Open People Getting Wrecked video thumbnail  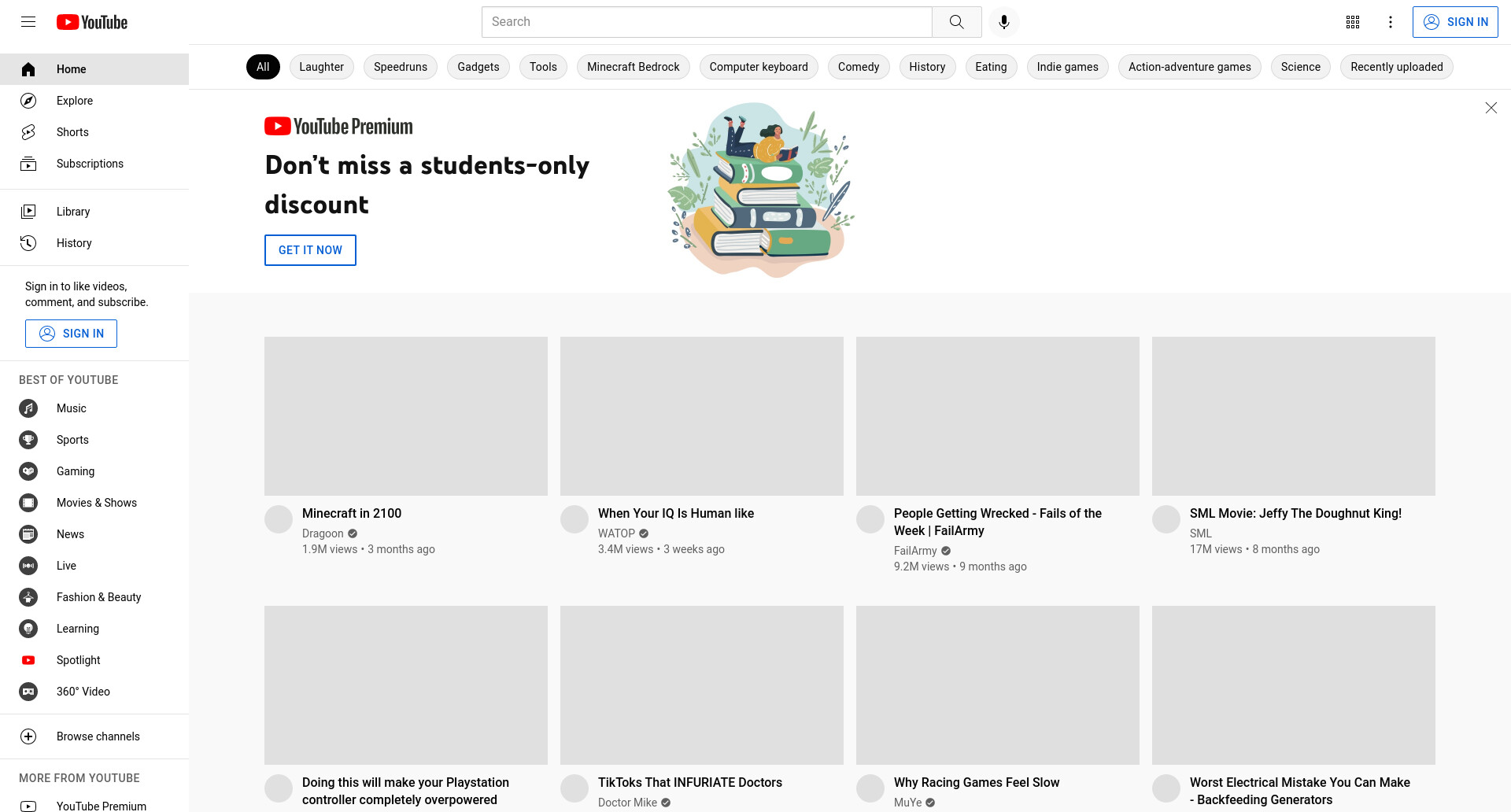pyautogui.click(x=998, y=416)
